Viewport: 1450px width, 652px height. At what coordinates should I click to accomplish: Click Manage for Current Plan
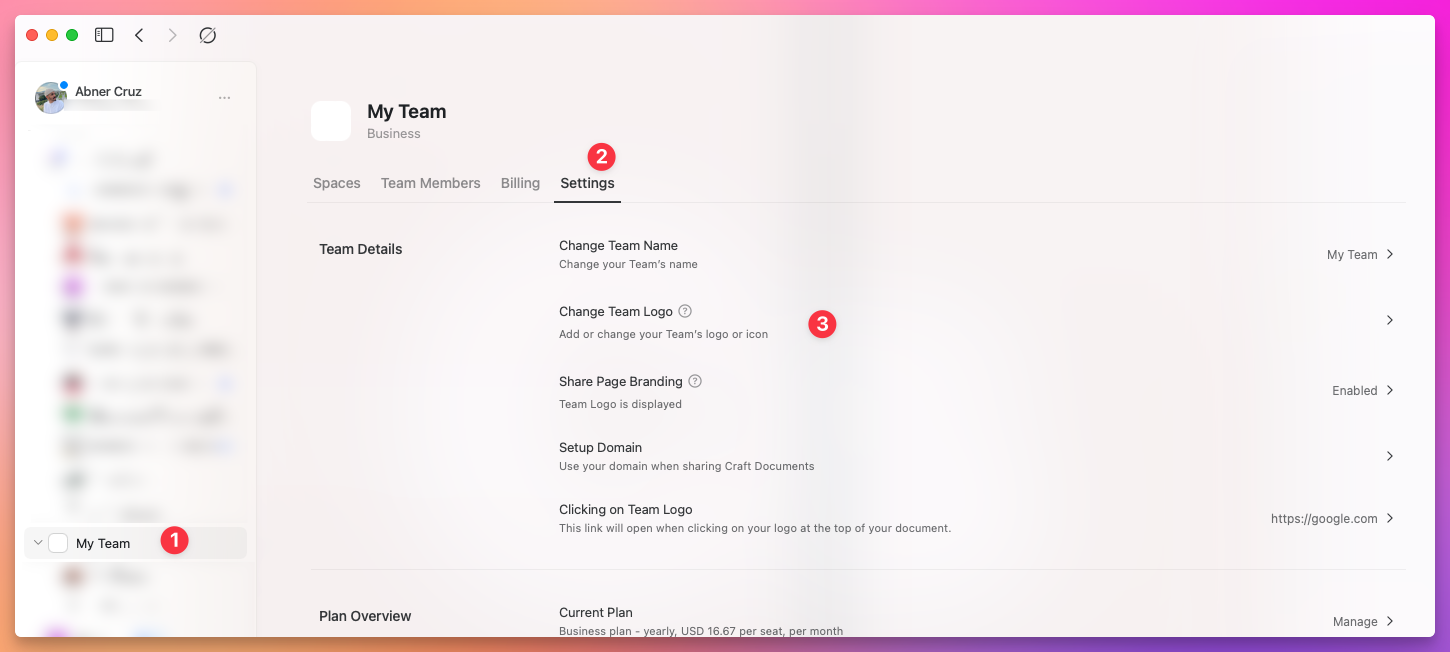tap(1355, 622)
